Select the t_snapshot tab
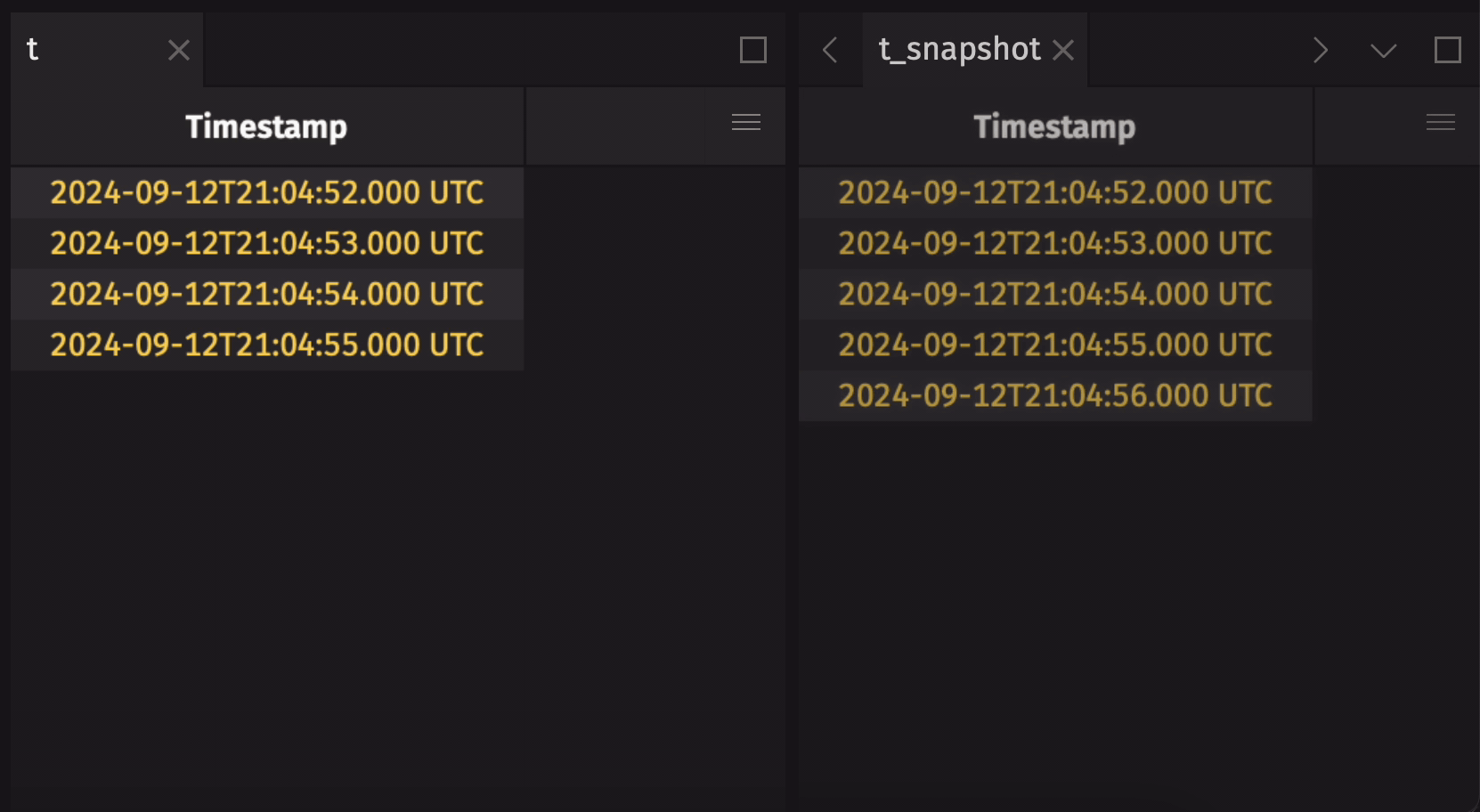 click(959, 50)
